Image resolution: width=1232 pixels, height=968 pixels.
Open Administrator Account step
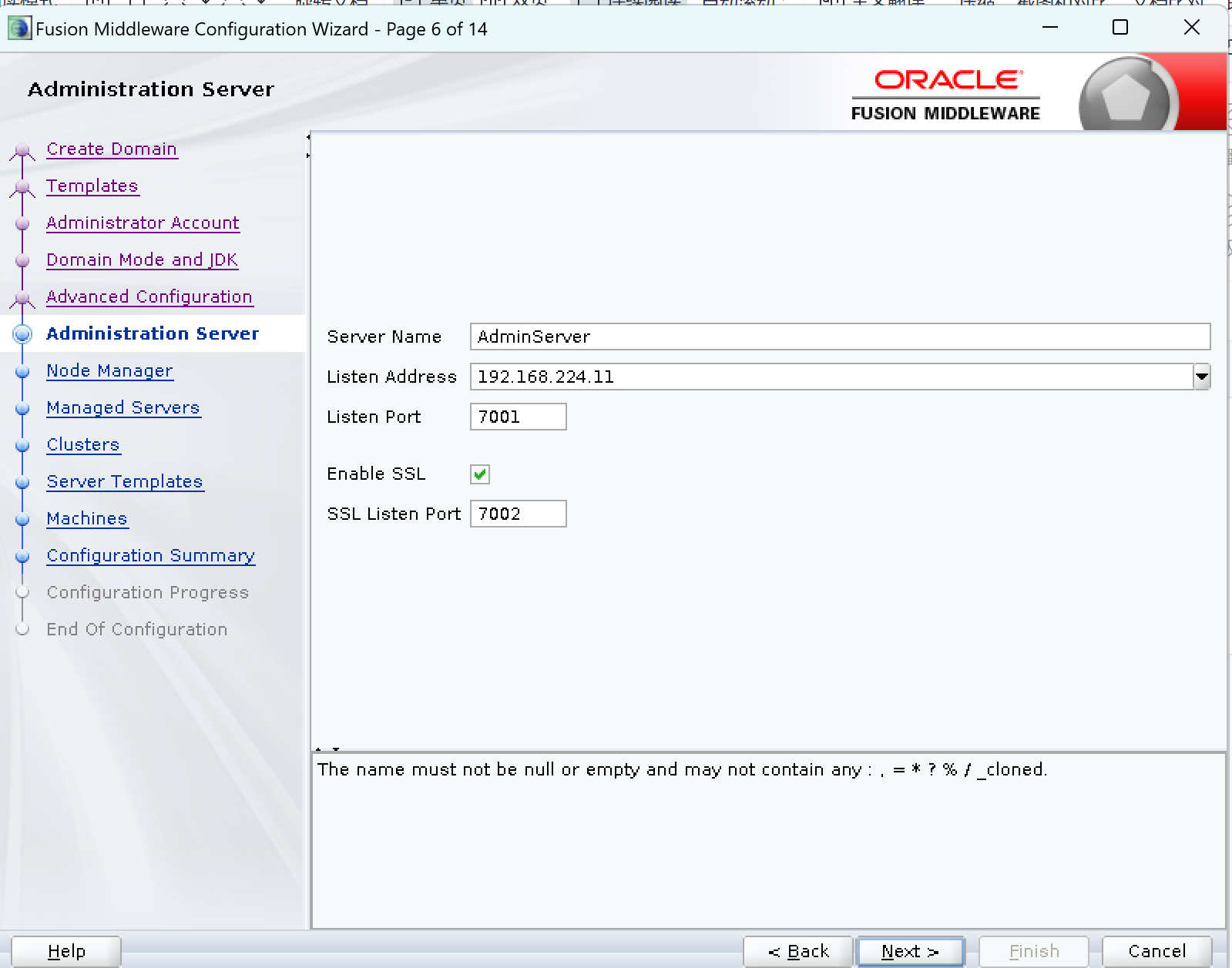(x=143, y=223)
